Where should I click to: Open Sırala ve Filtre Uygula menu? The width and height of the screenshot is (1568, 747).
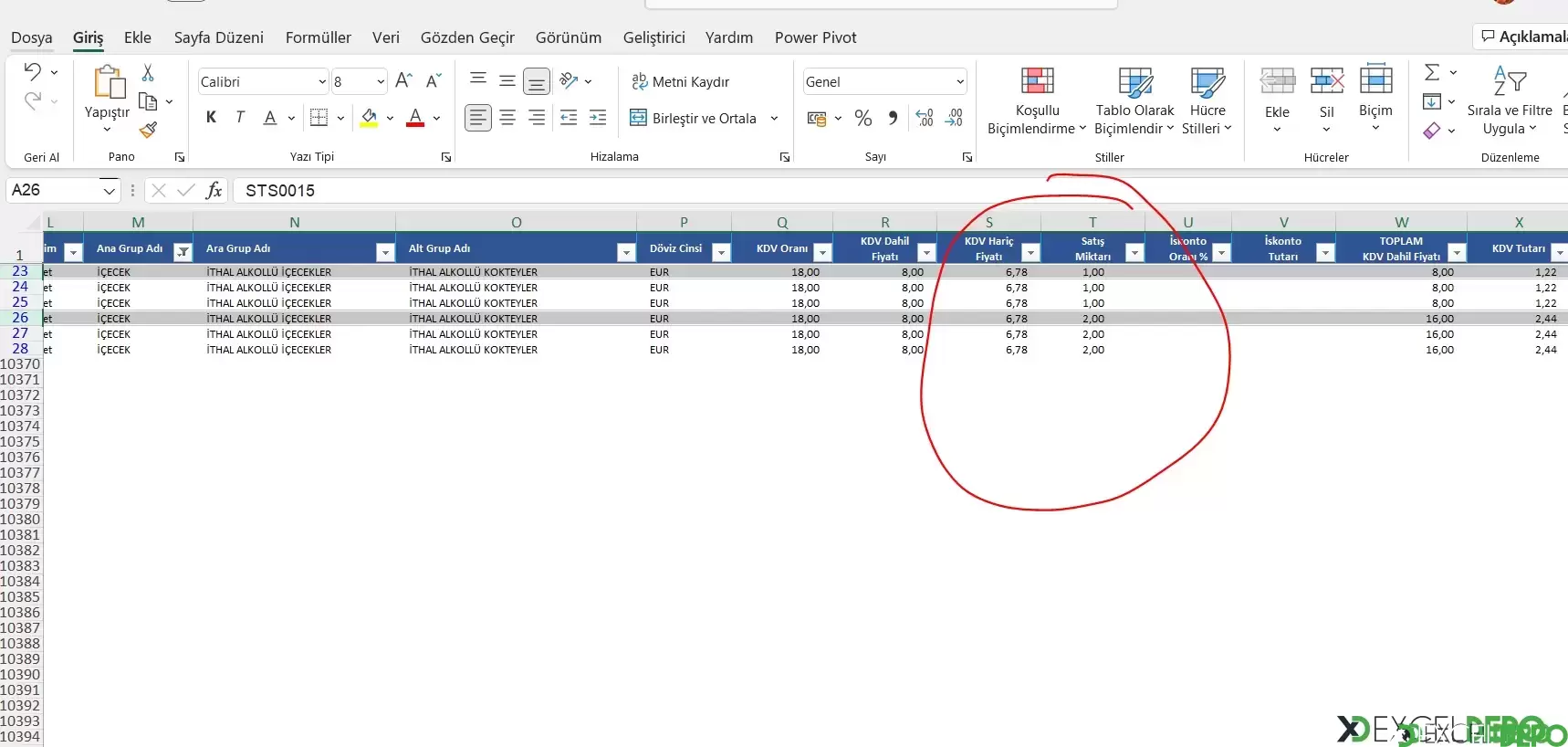[x=1510, y=100]
